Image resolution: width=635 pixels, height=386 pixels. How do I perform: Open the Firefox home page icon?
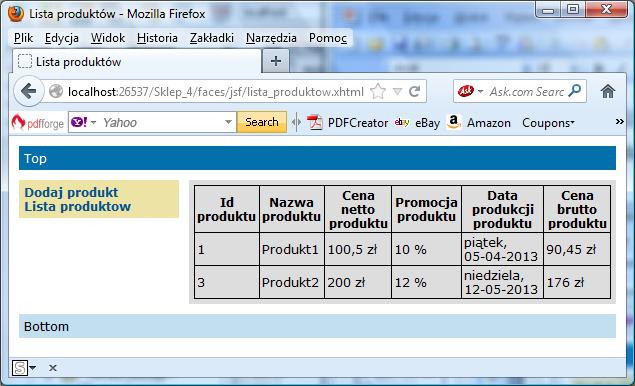click(607, 92)
